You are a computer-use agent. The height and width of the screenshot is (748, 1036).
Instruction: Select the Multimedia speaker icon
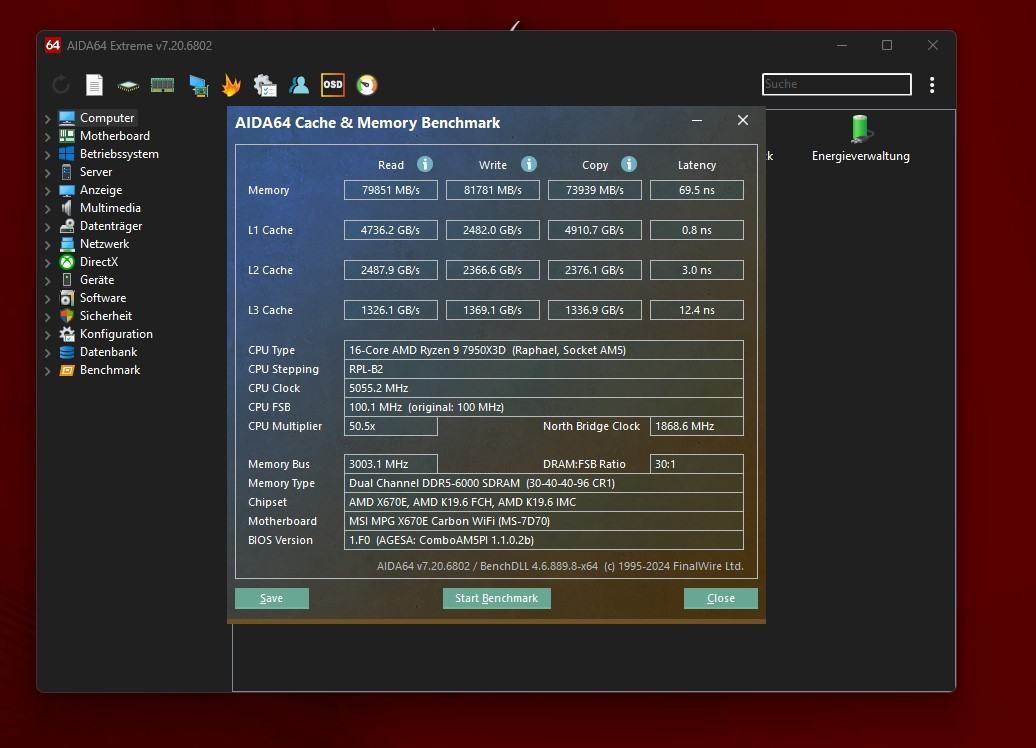pos(67,207)
